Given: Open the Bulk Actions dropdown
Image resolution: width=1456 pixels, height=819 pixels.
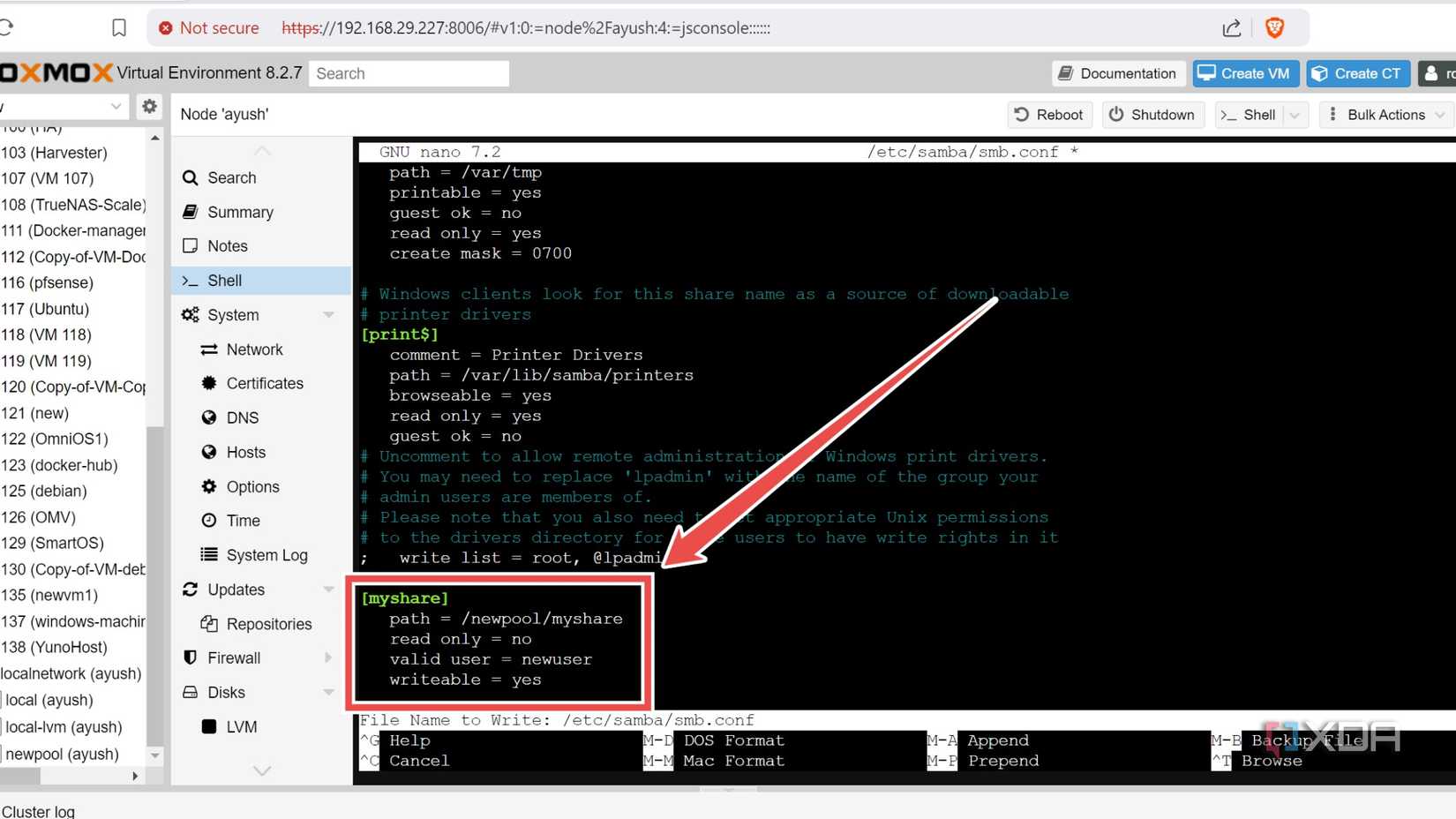Looking at the screenshot, I should (x=1385, y=115).
